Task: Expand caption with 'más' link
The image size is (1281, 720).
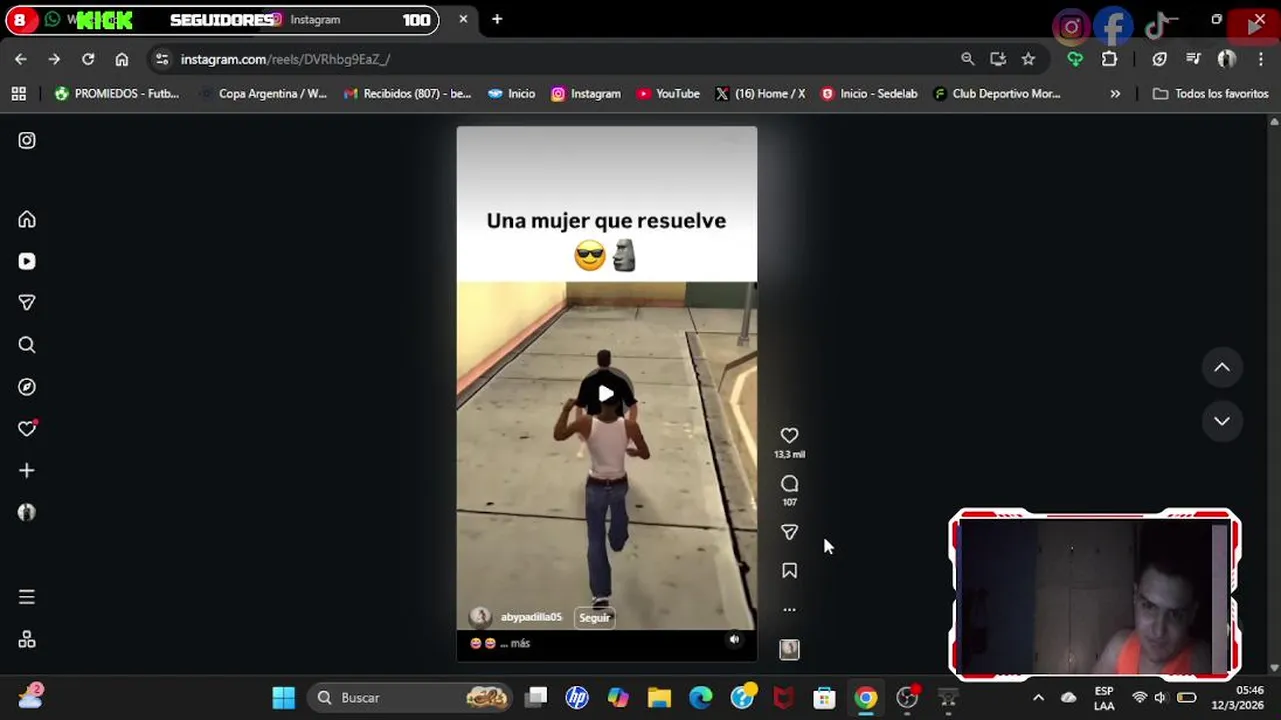Action: point(520,643)
